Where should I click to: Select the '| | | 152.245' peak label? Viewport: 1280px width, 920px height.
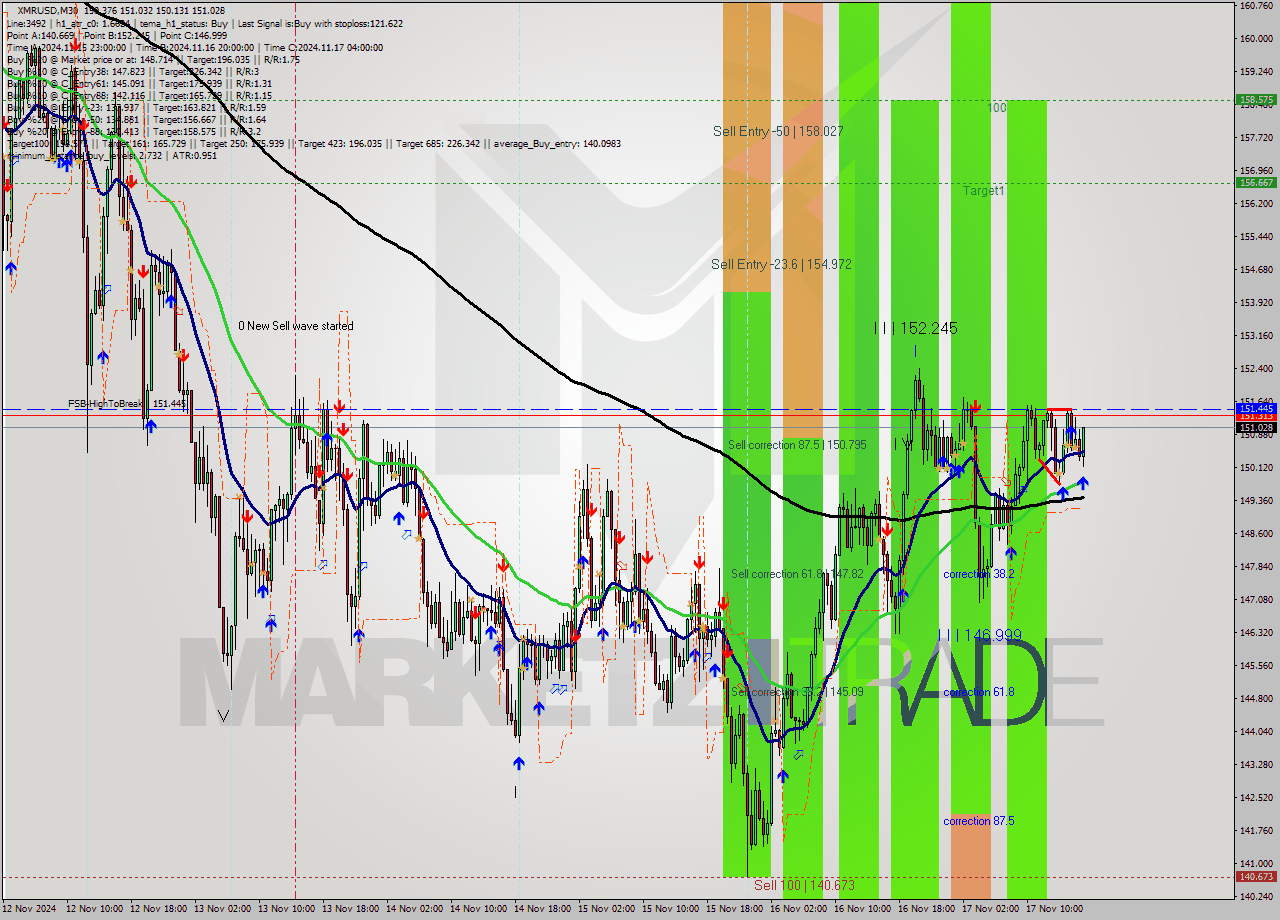point(915,328)
